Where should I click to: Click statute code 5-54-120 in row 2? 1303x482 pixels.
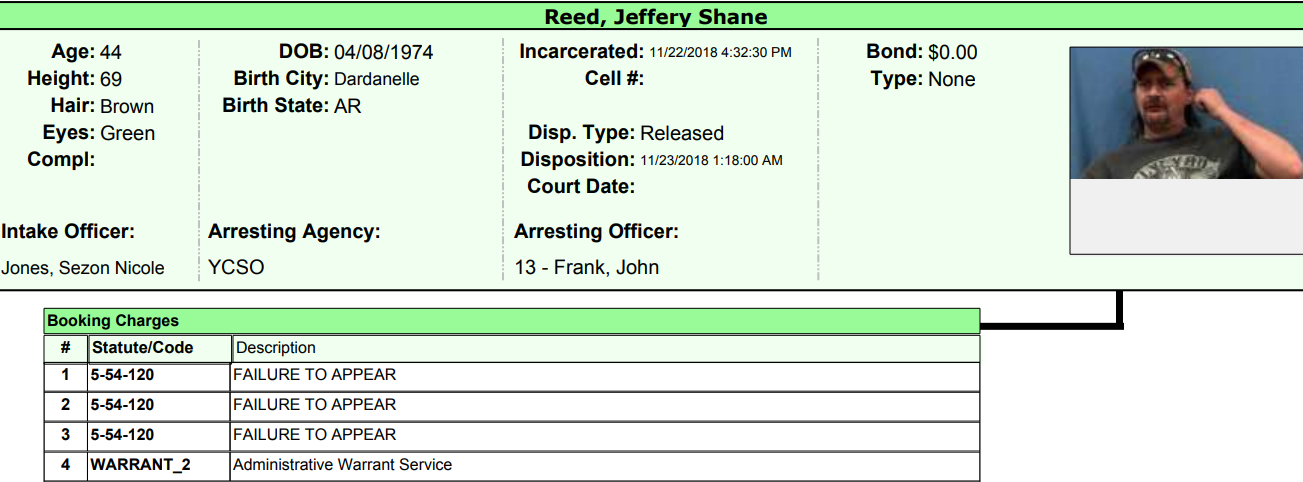click(x=122, y=405)
